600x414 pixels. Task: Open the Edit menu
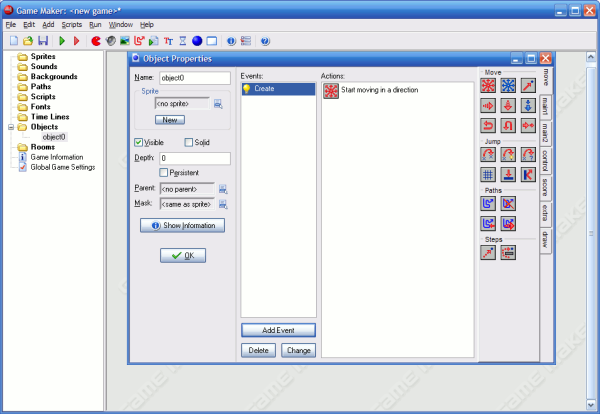(29, 25)
